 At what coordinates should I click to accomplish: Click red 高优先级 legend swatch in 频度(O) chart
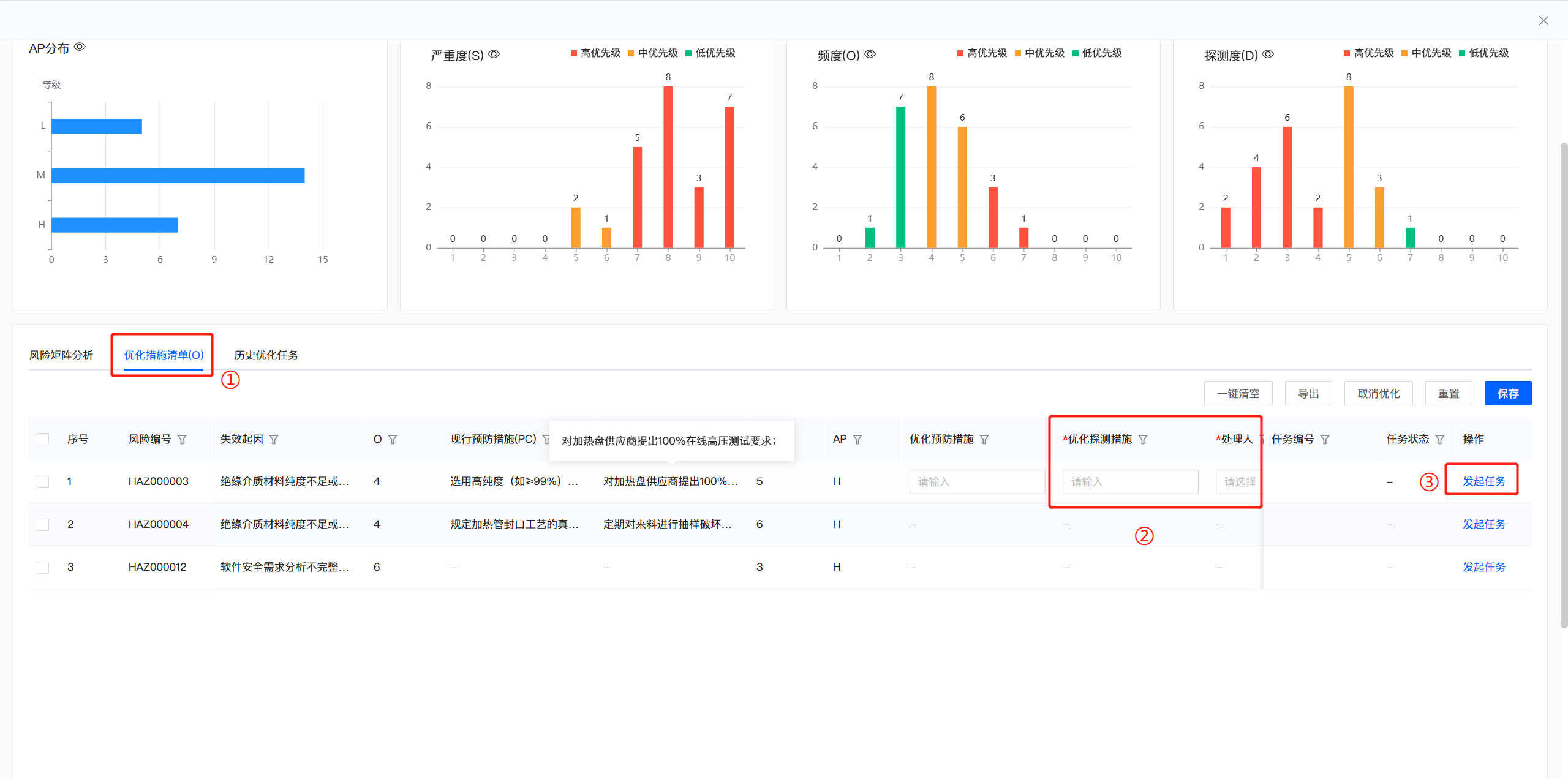pyautogui.click(x=960, y=53)
